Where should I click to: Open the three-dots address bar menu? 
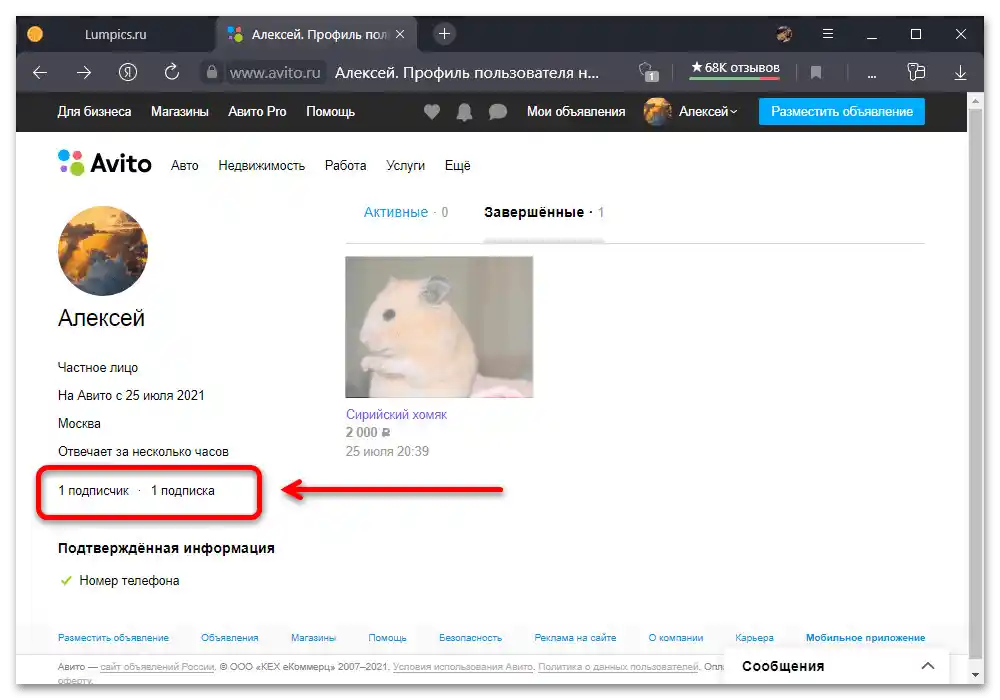871,76
